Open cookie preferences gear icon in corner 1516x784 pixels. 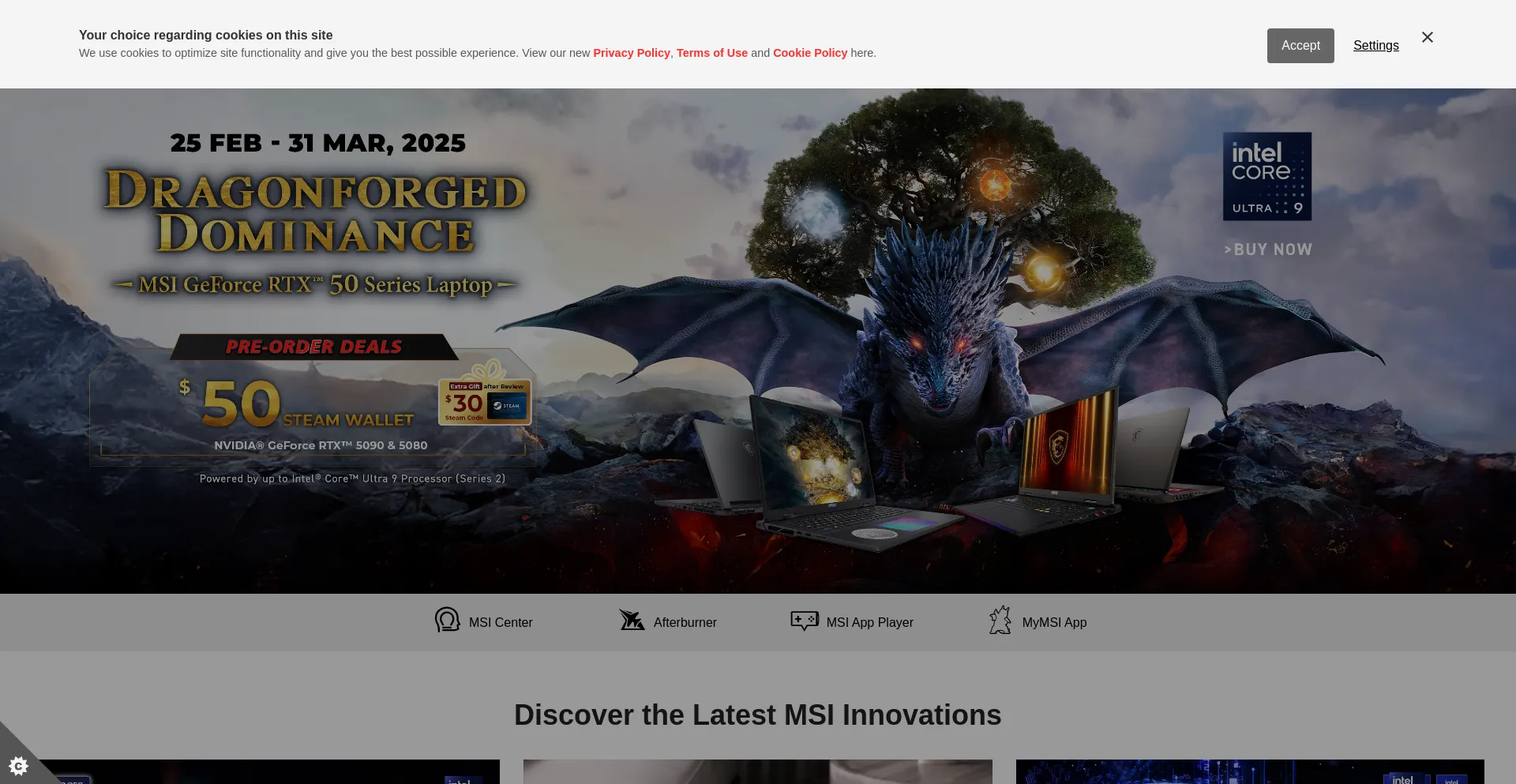[18, 765]
